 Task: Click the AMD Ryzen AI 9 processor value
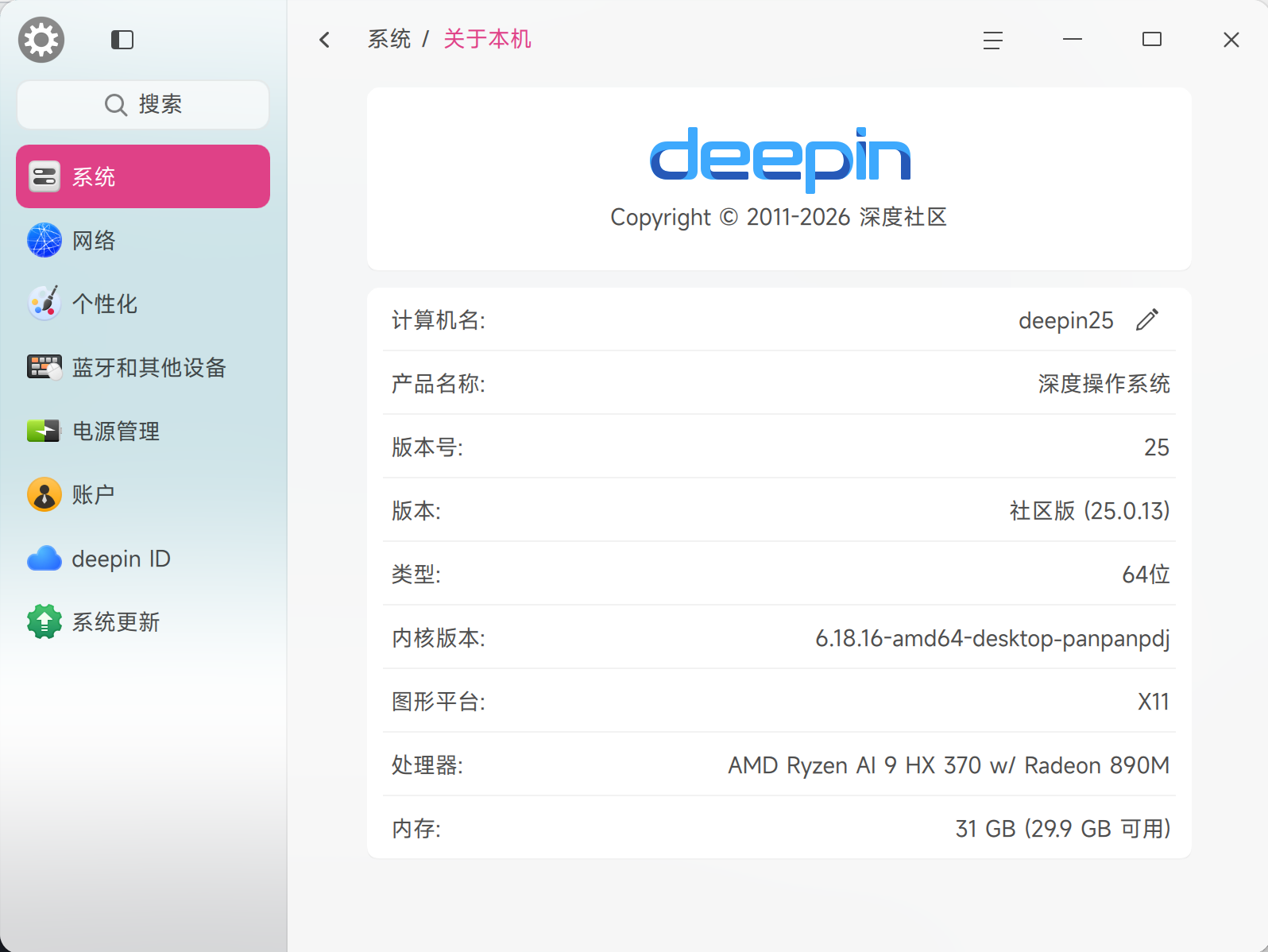point(949,766)
